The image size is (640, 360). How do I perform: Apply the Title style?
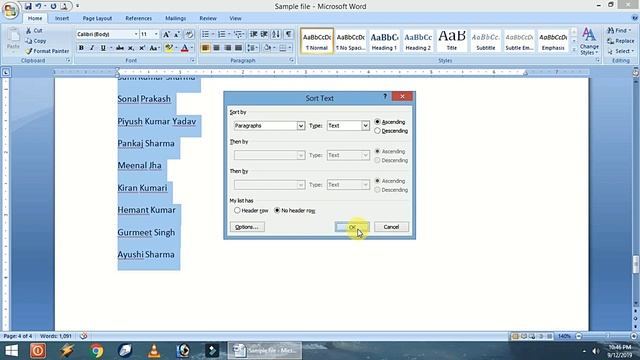point(451,41)
